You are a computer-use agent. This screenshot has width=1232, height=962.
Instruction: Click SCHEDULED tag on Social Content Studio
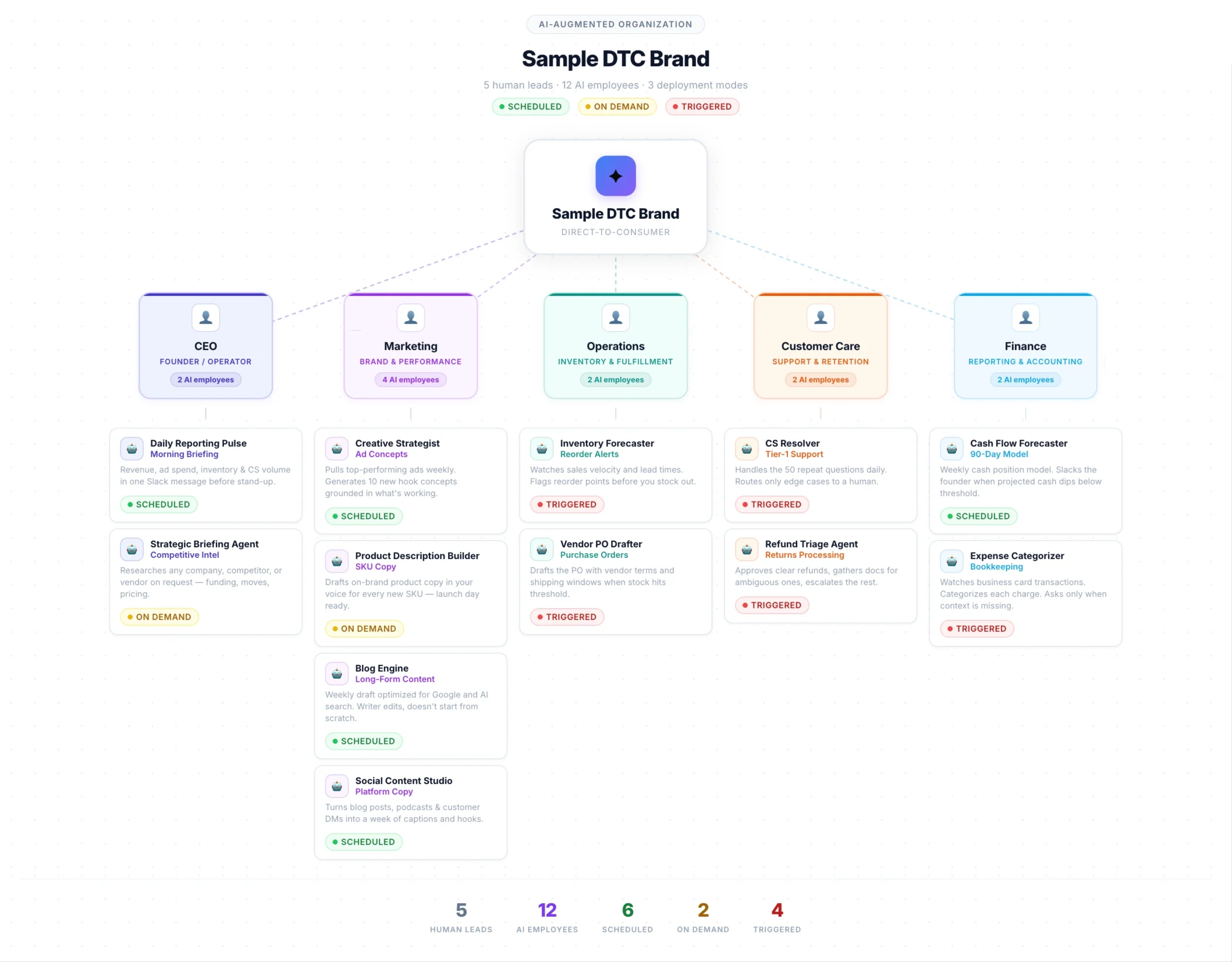pyautogui.click(x=364, y=842)
